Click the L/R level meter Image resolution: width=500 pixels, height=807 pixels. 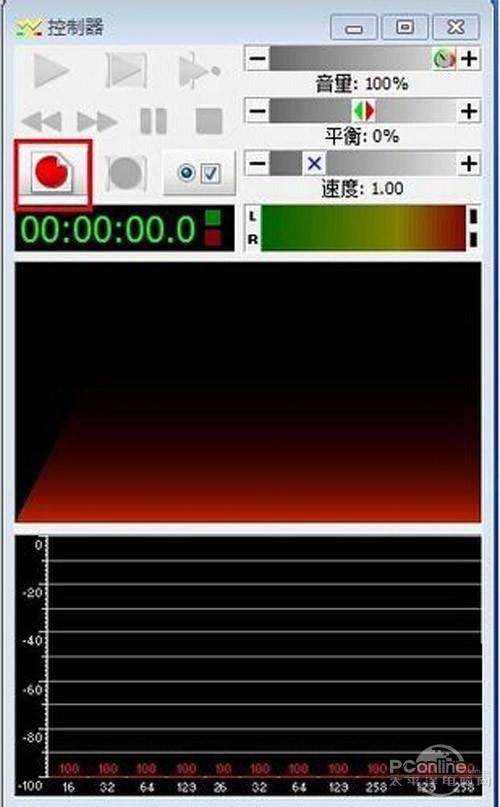(x=363, y=228)
